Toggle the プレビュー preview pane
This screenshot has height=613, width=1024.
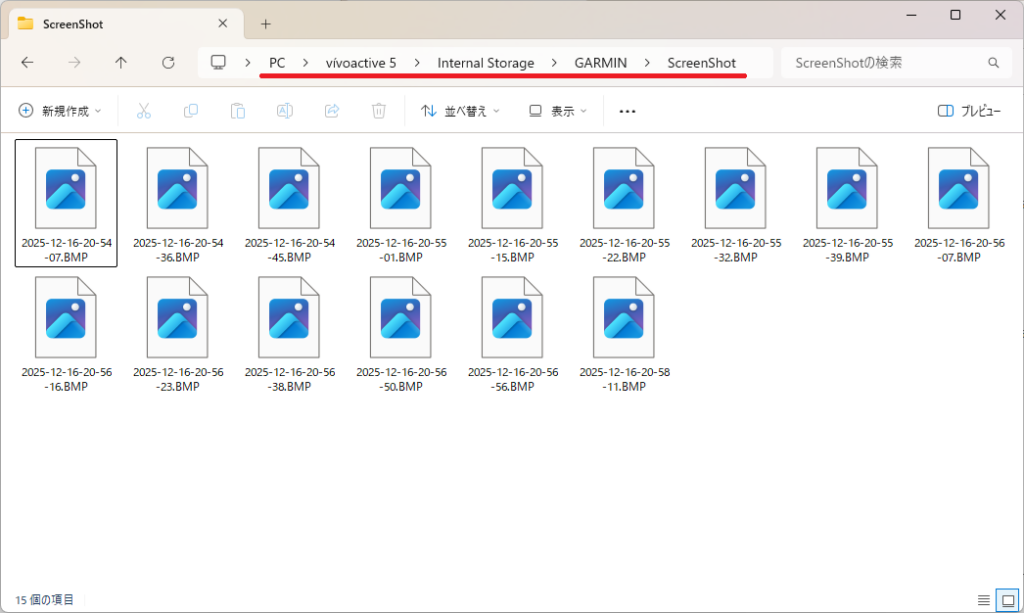969,111
